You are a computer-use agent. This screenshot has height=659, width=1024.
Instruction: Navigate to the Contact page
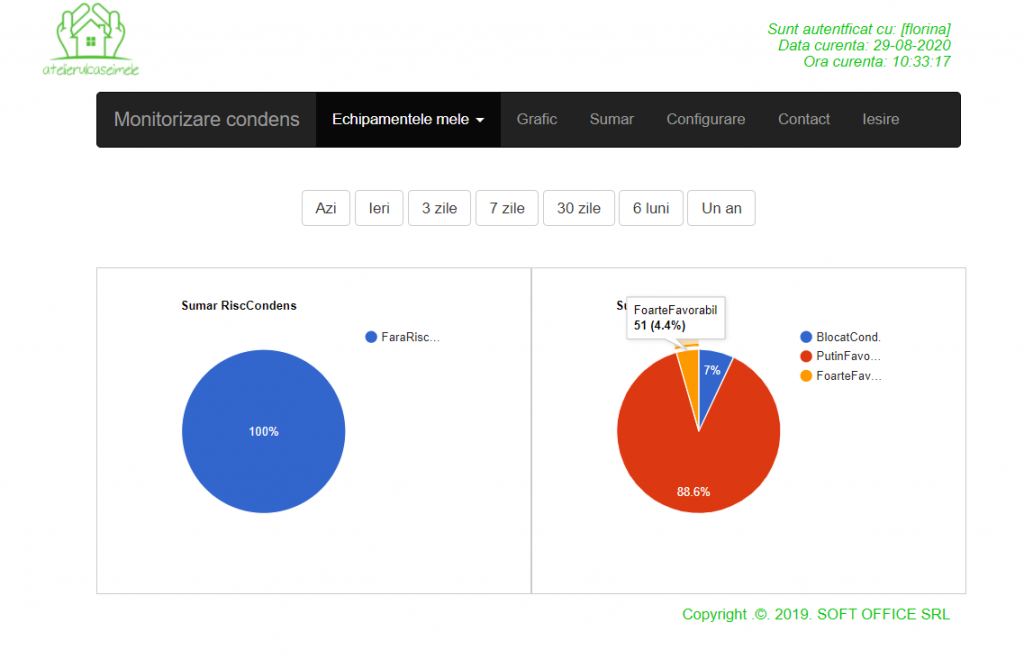coord(804,119)
